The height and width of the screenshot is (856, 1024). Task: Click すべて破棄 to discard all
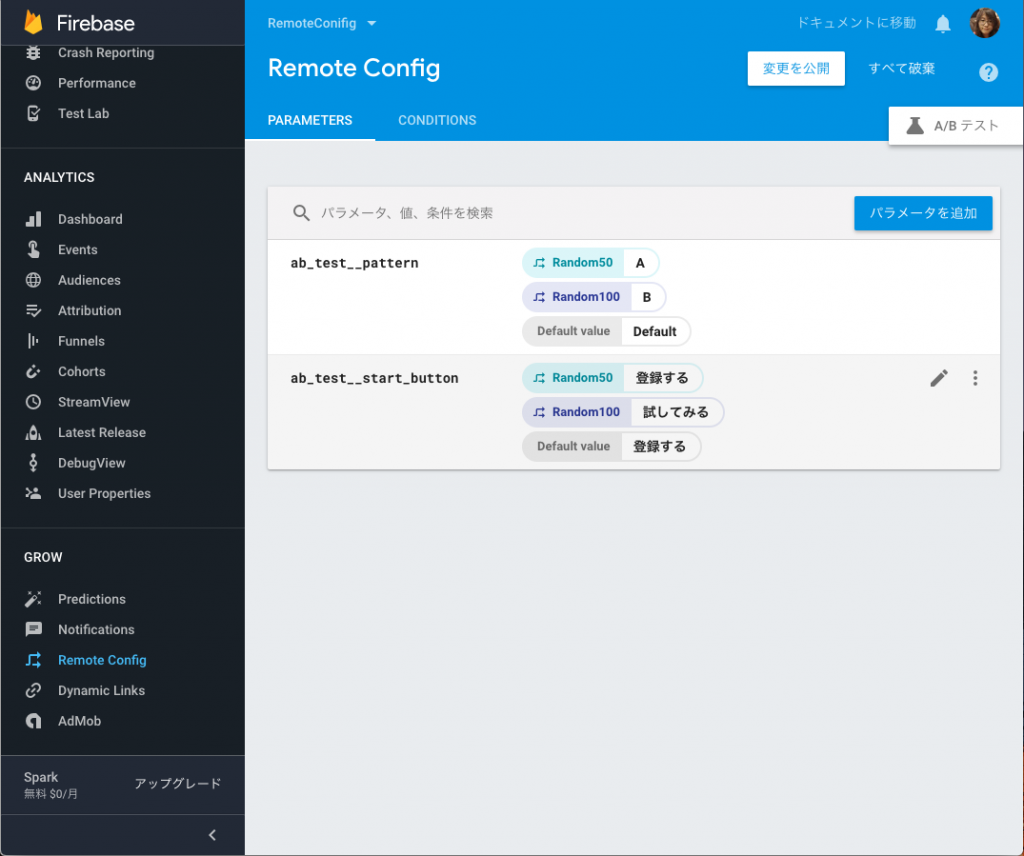click(901, 69)
